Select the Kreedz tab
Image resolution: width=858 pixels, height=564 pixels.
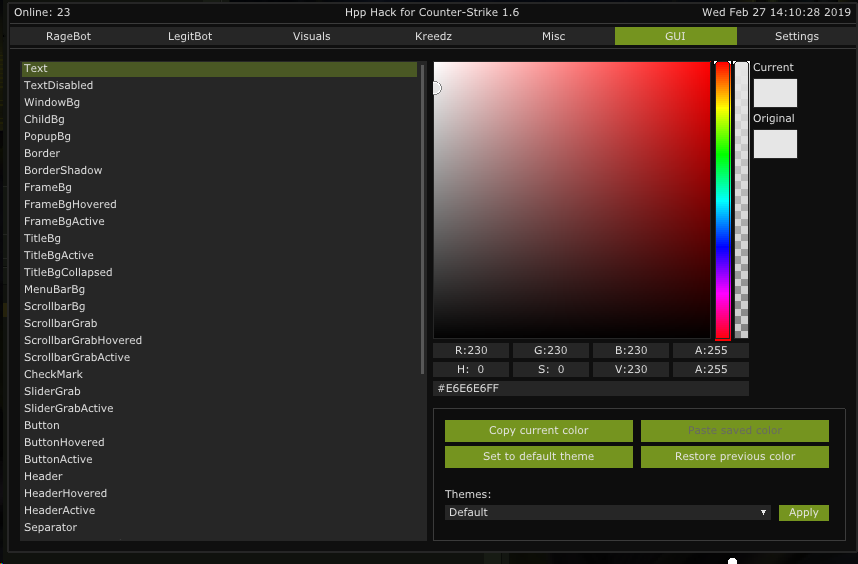click(433, 36)
